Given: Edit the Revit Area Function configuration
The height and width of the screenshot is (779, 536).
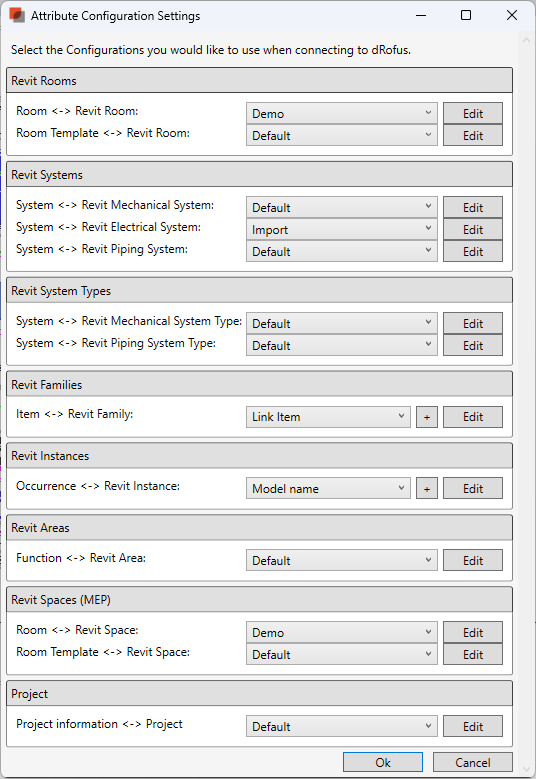Looking at the screenshot, I should pyautogui.click(x=473, y=560).
